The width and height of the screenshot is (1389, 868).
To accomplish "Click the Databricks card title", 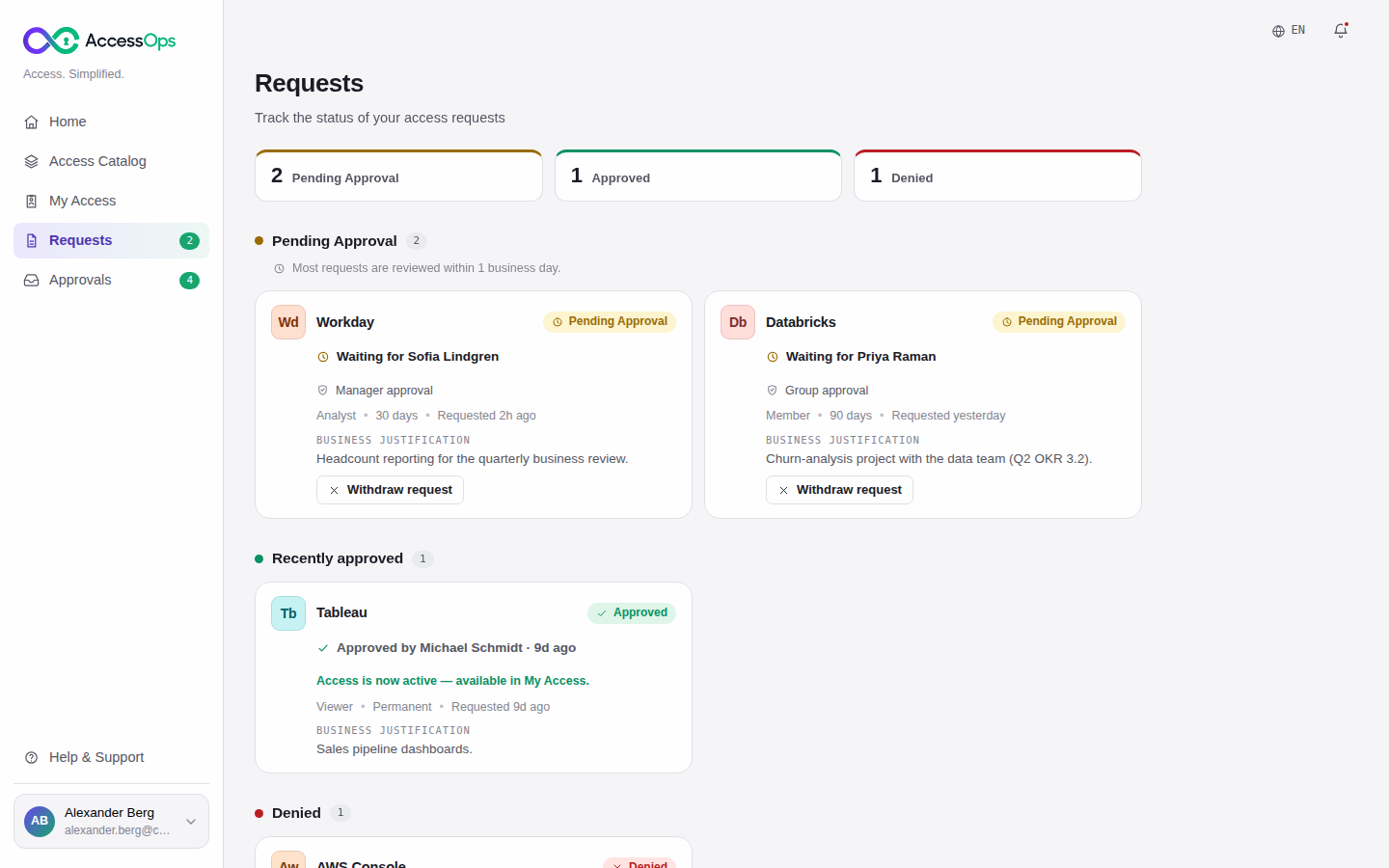I will (801, 322).
